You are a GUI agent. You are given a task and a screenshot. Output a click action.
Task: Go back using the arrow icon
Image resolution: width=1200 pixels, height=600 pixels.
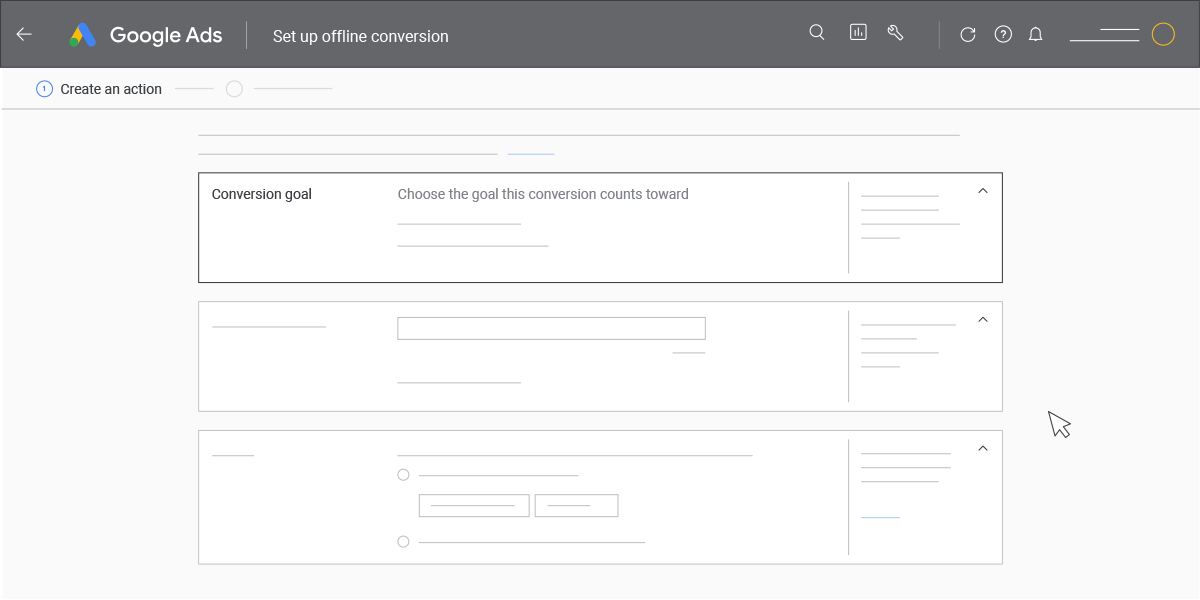[24, 34]
